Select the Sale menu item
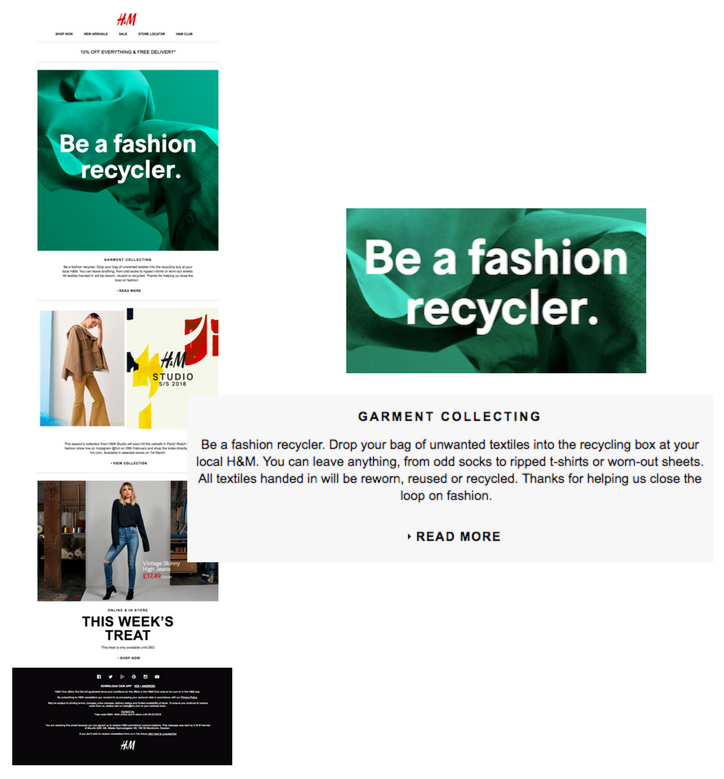Image resolution: width=724 pixels, height=779 pixels. pyautogui.click(x=123, y=34)
